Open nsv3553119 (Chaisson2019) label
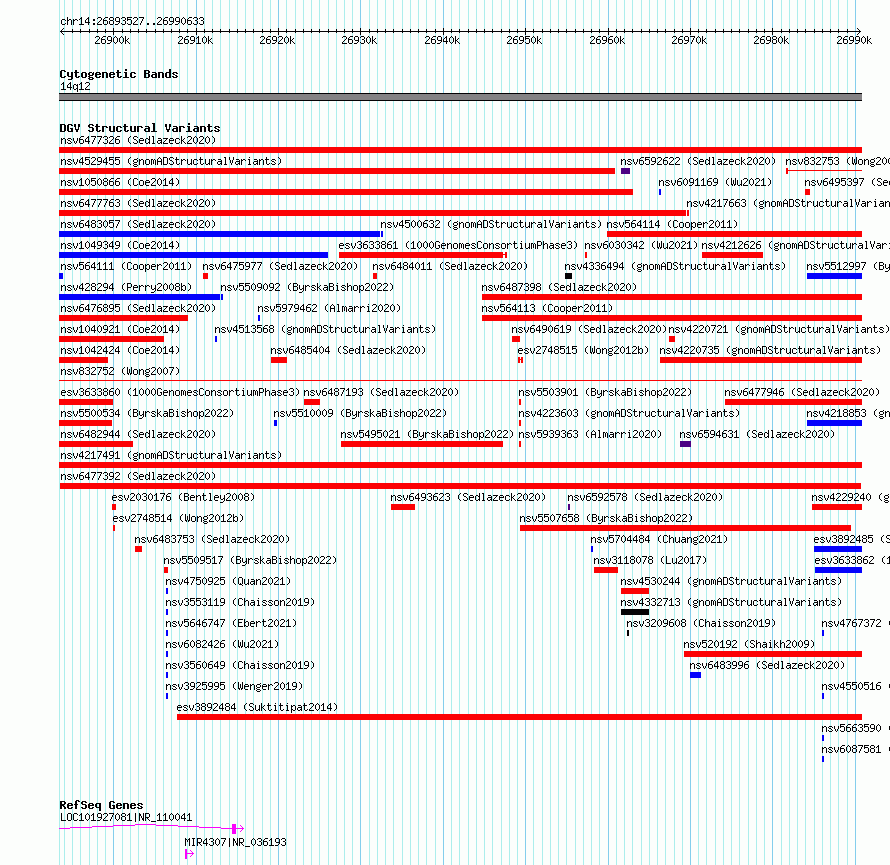This screenshot has height=865, width=890. pos(240,602)
